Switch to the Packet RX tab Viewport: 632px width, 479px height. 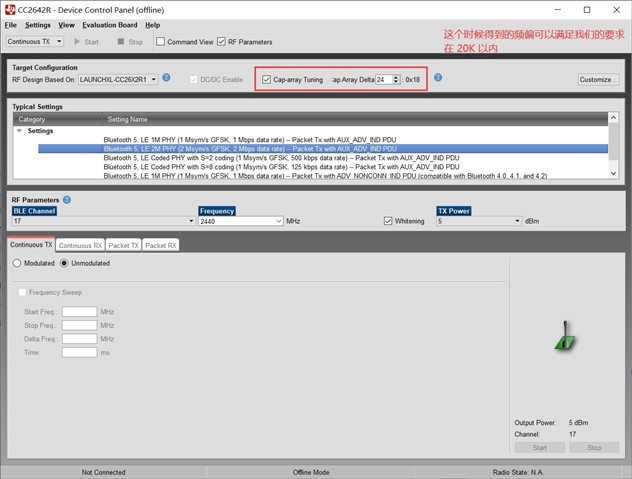tap(160, 245)
